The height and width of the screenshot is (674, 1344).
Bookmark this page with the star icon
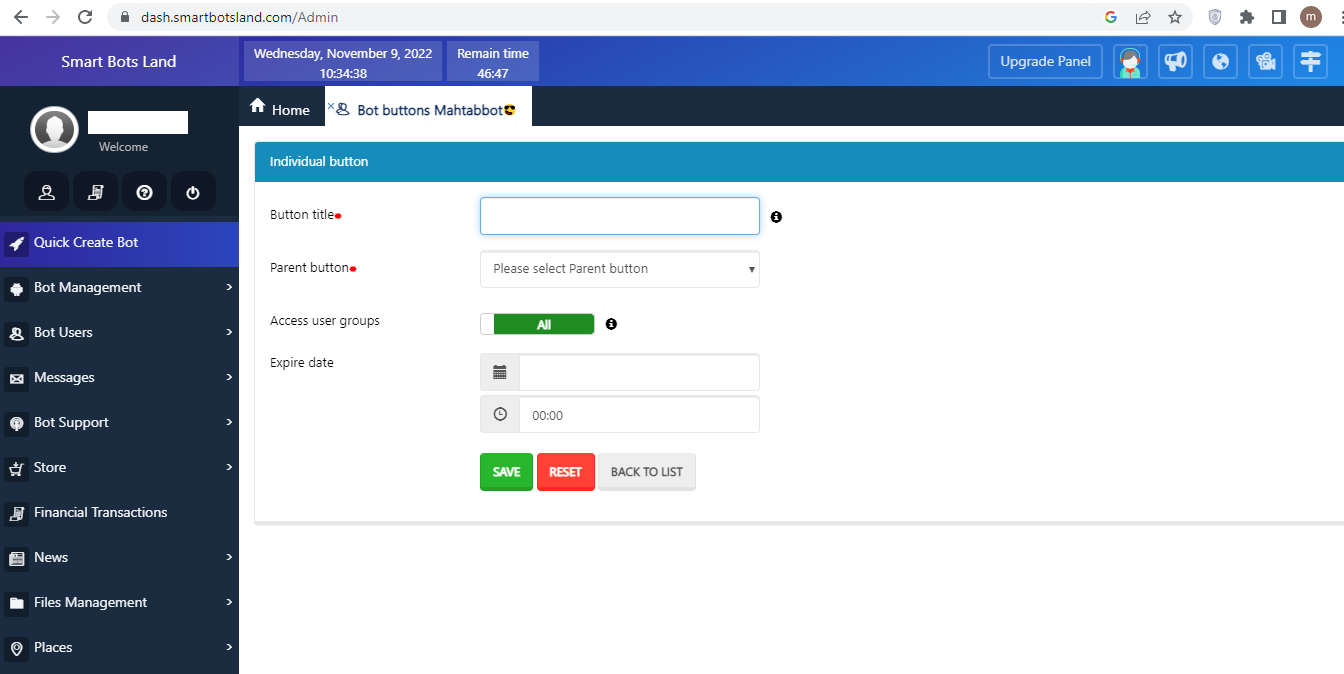point(1175,17)
